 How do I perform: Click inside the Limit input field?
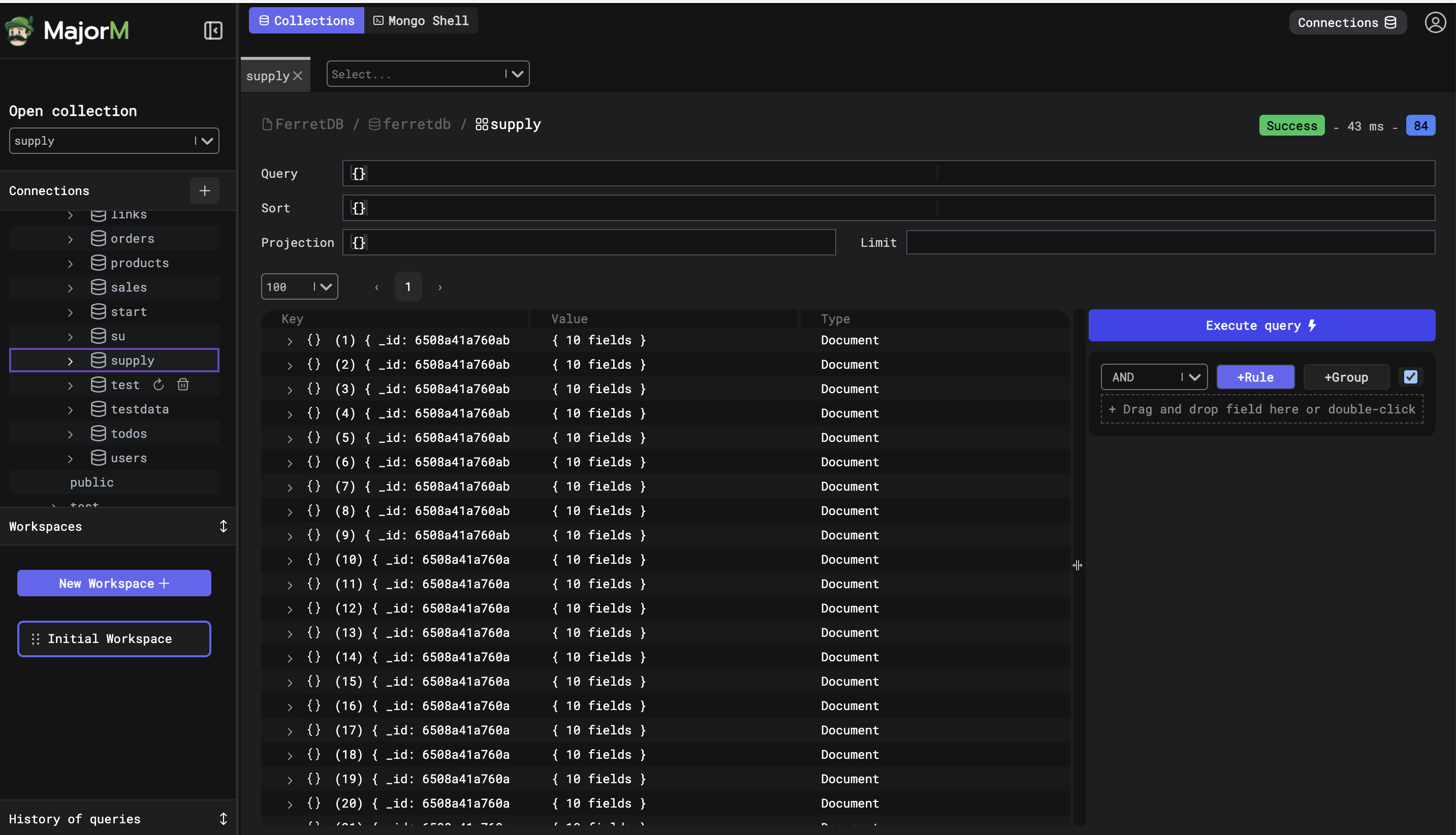pos(1170,242)
